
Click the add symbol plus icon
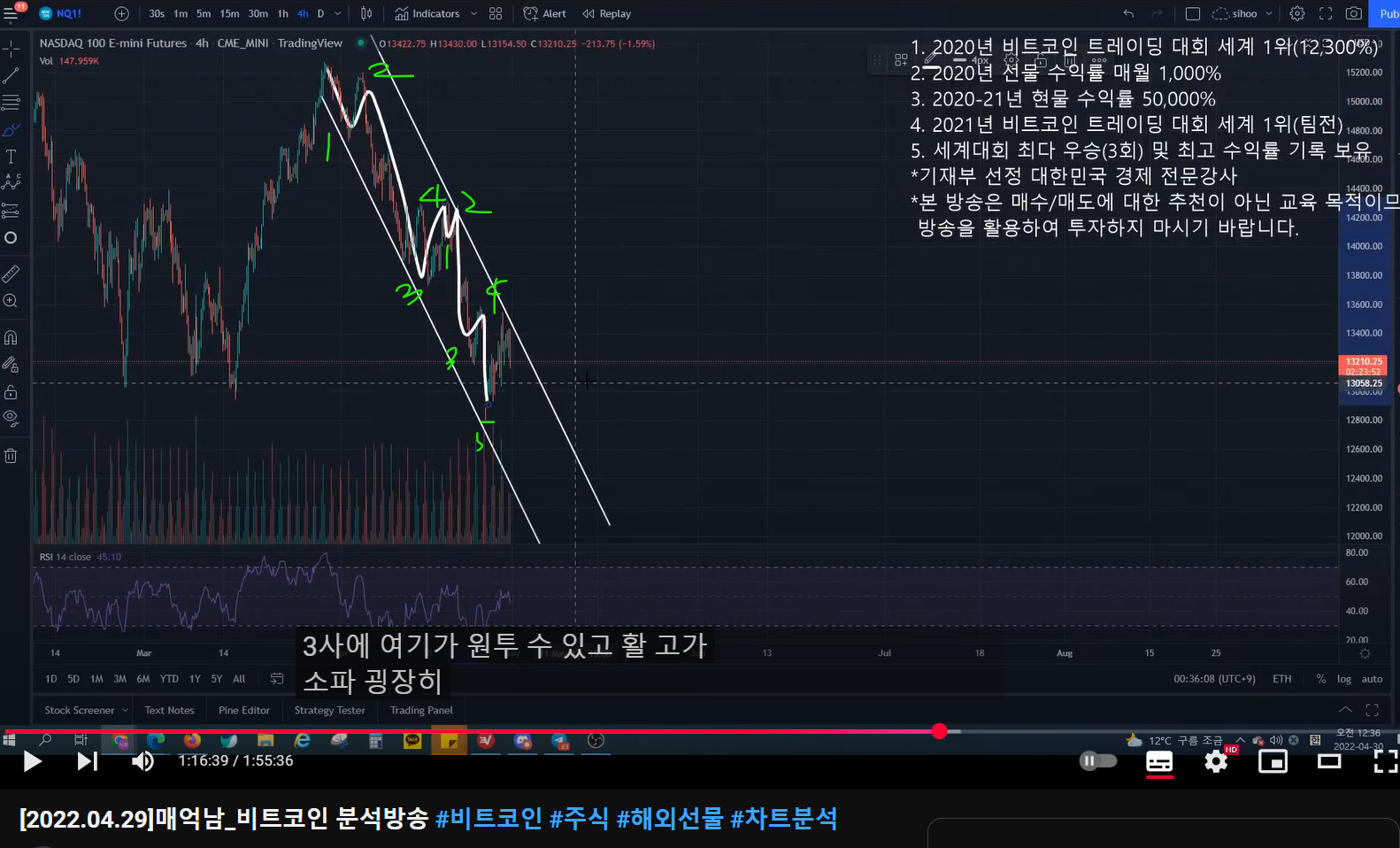tap(122, 13)
